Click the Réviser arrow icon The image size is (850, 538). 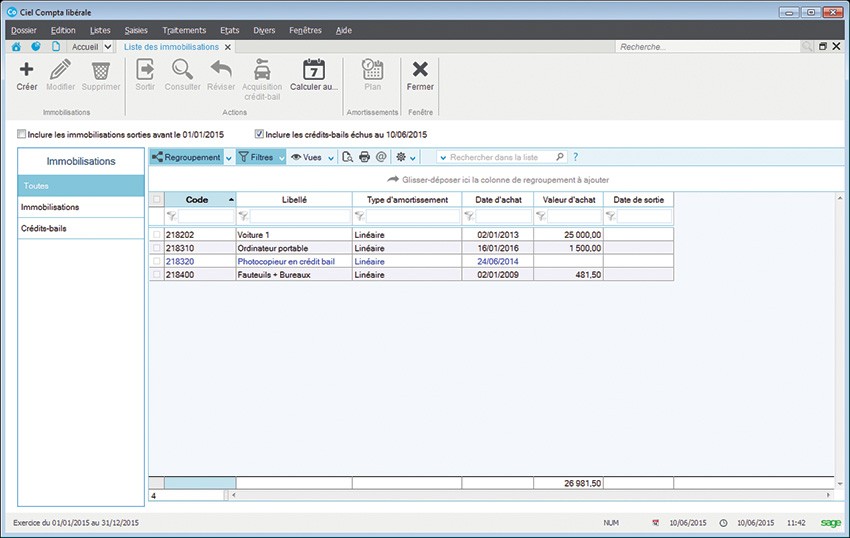tap(221, 69)
